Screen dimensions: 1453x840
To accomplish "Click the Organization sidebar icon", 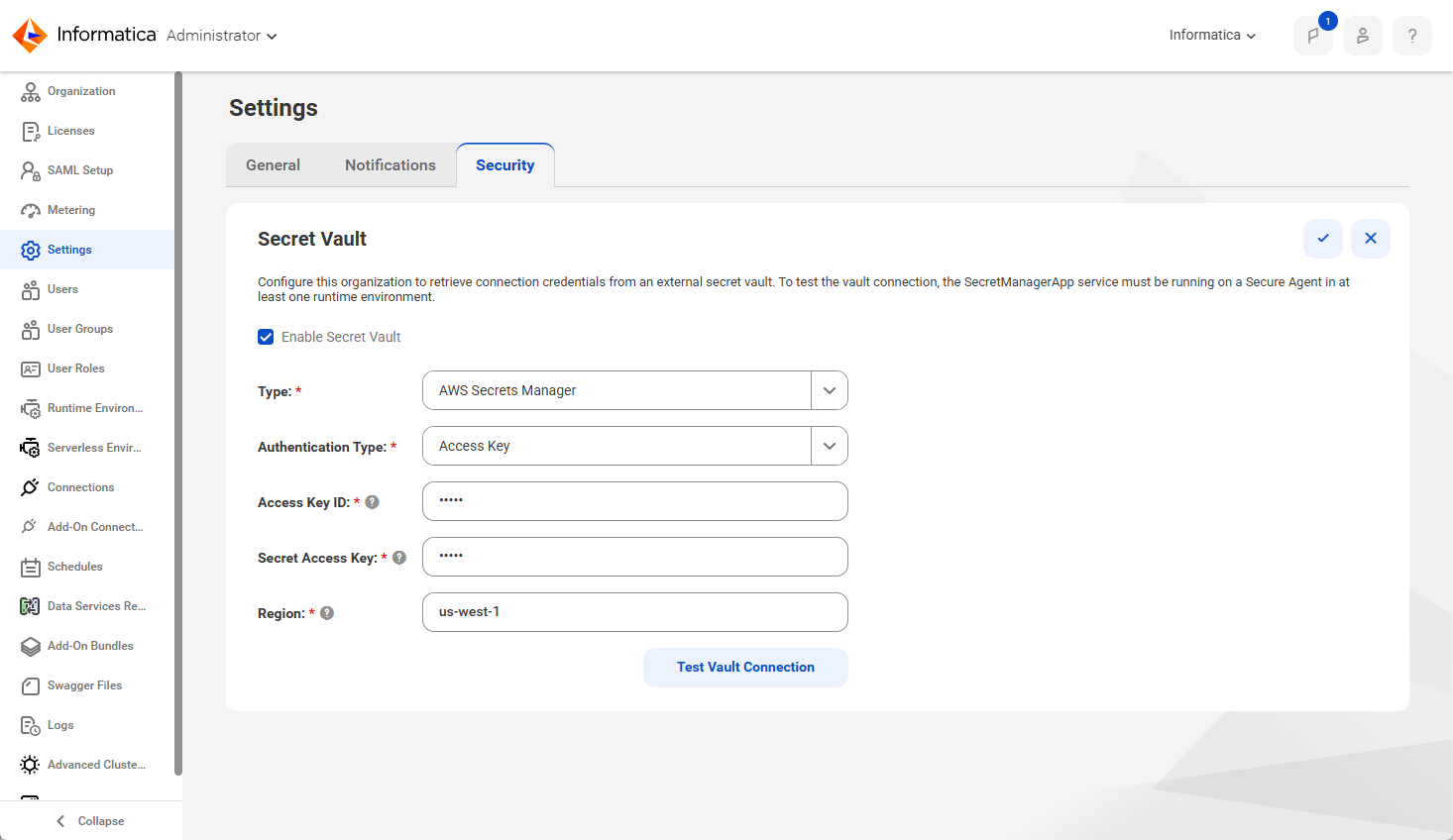I will 31,92.
